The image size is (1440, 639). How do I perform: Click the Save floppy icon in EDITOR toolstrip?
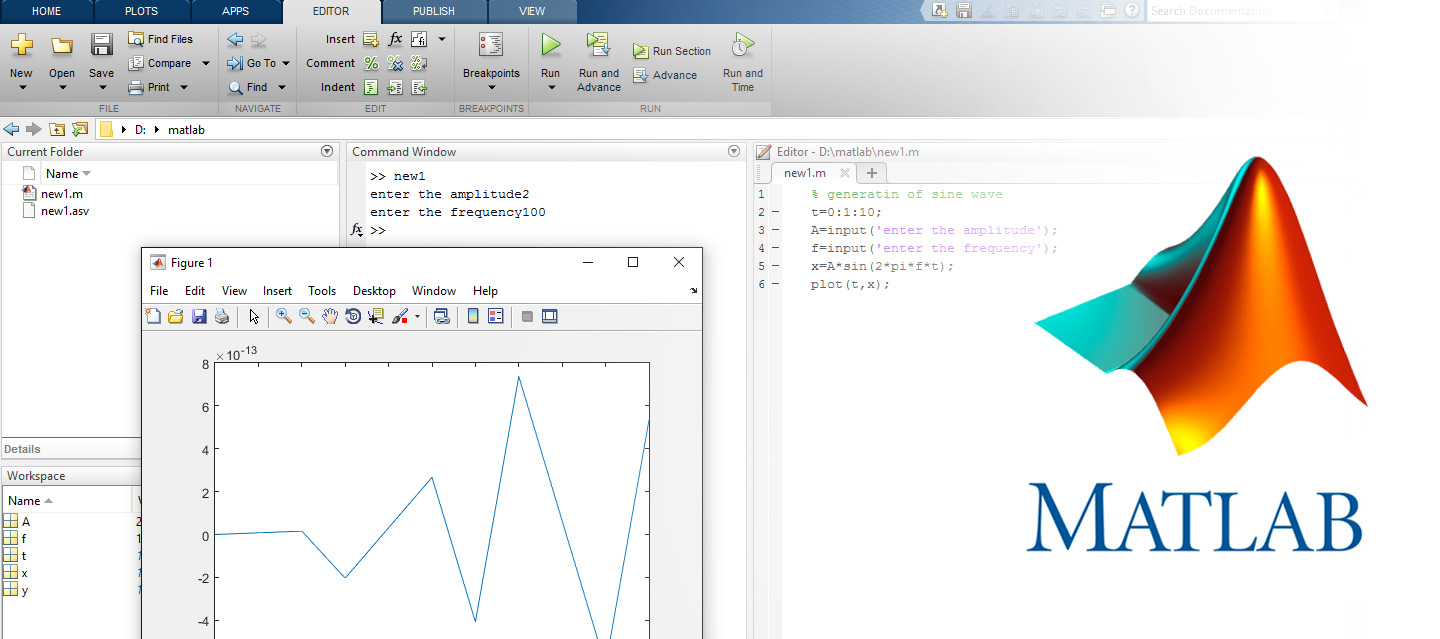(x=101, y=45)
